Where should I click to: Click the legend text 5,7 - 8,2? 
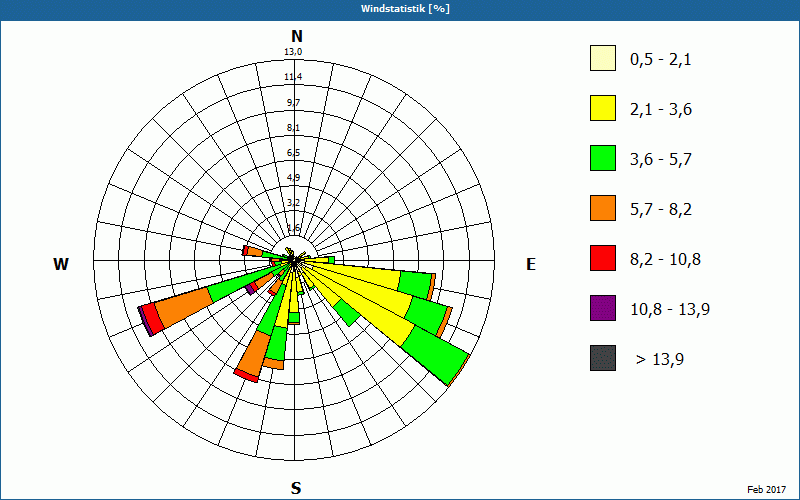coord(661,210)
